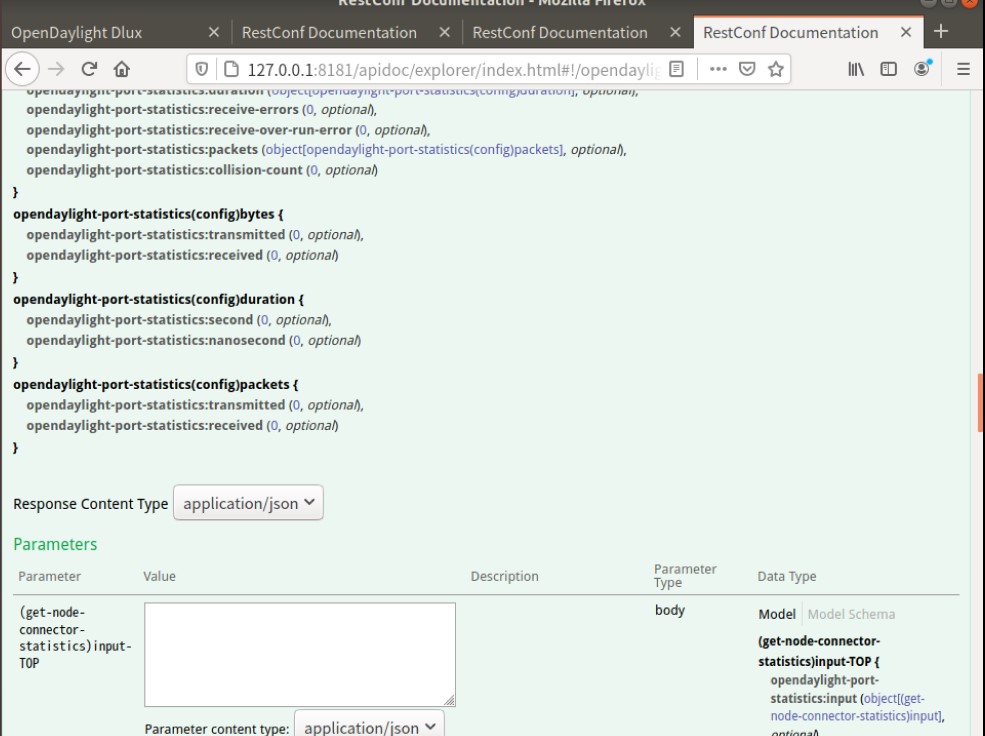Save page to Pocket icon
The height and width of the screenshot is (736, 985).
747,69
